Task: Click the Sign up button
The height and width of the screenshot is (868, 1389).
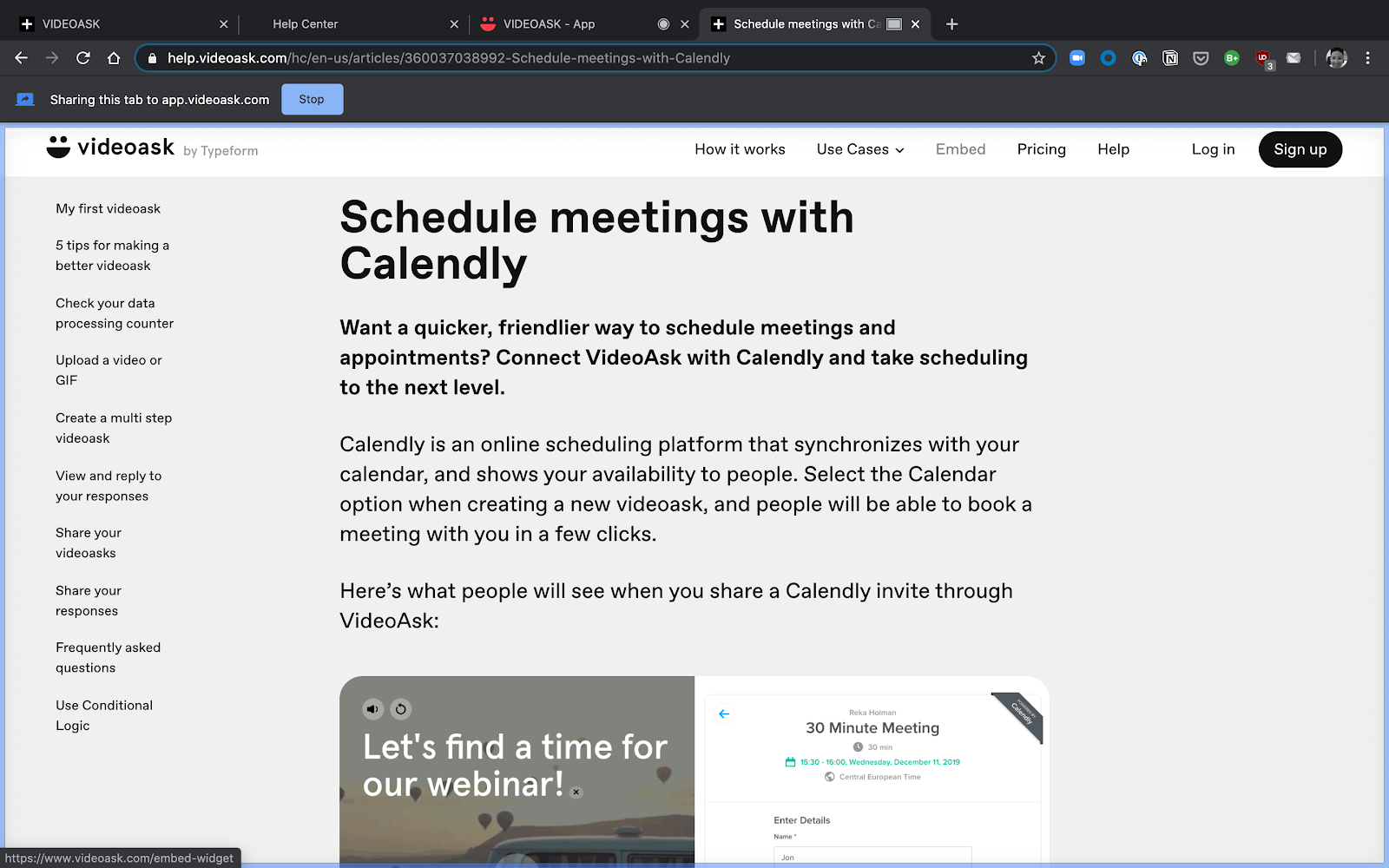Action: point(1300,149)
